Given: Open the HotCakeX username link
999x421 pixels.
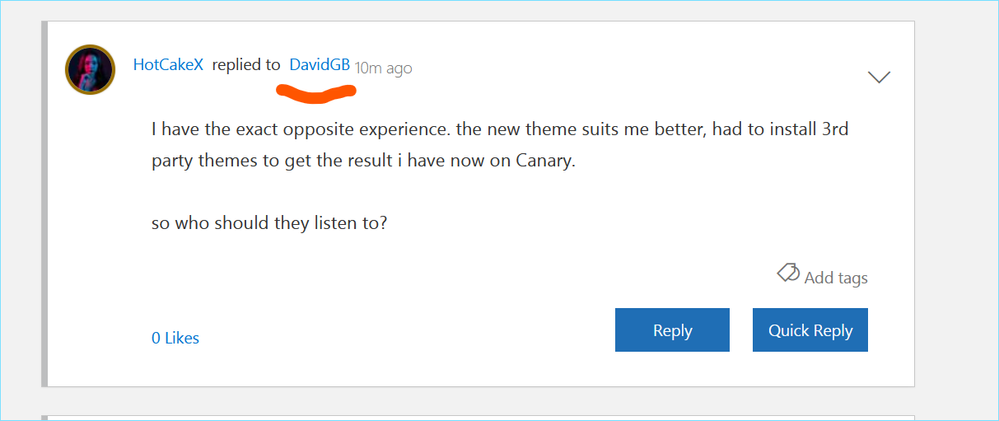Looking at the screenshot, I should (168, 65).
